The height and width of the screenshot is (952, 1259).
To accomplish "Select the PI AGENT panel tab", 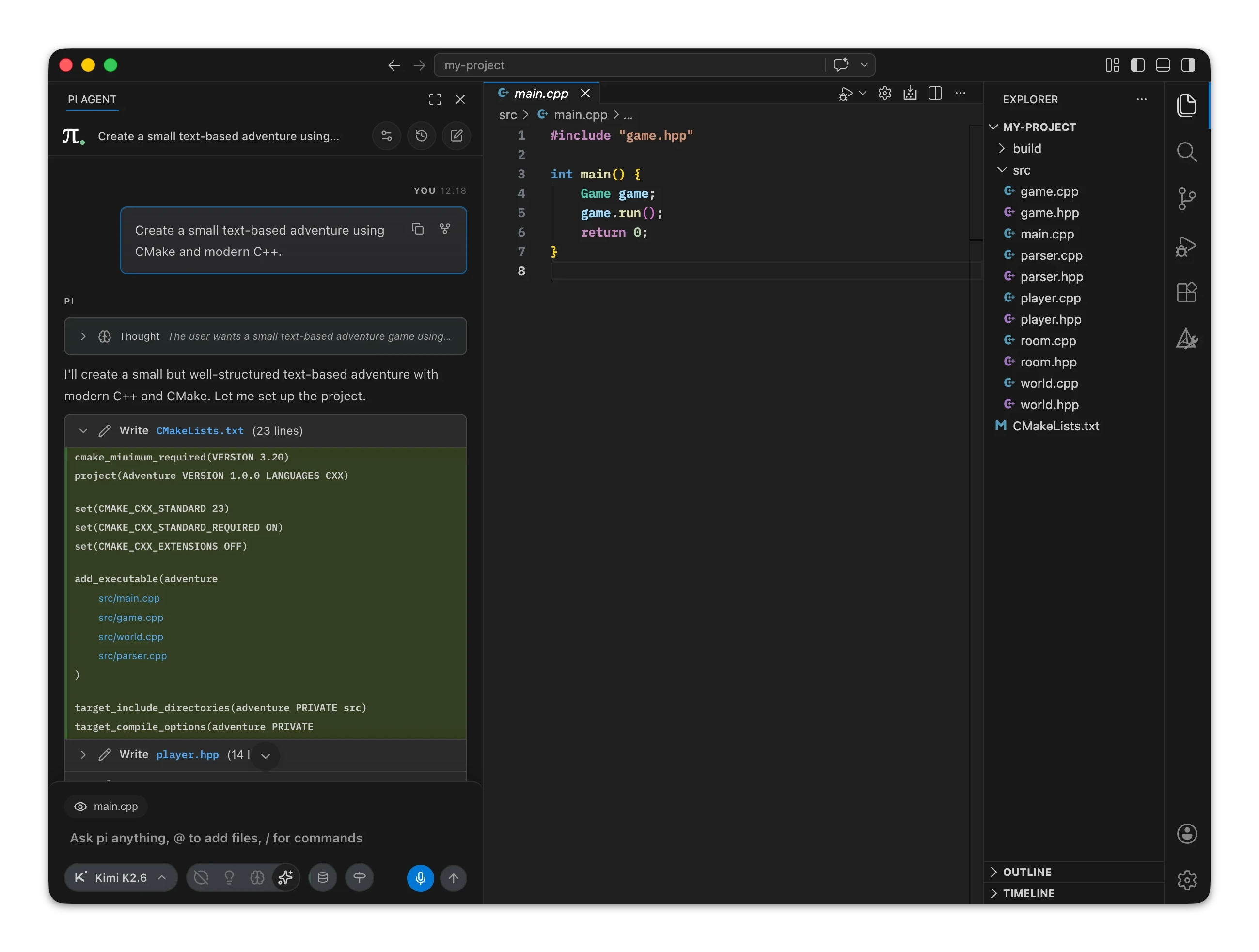I will [x=92, y=100].
